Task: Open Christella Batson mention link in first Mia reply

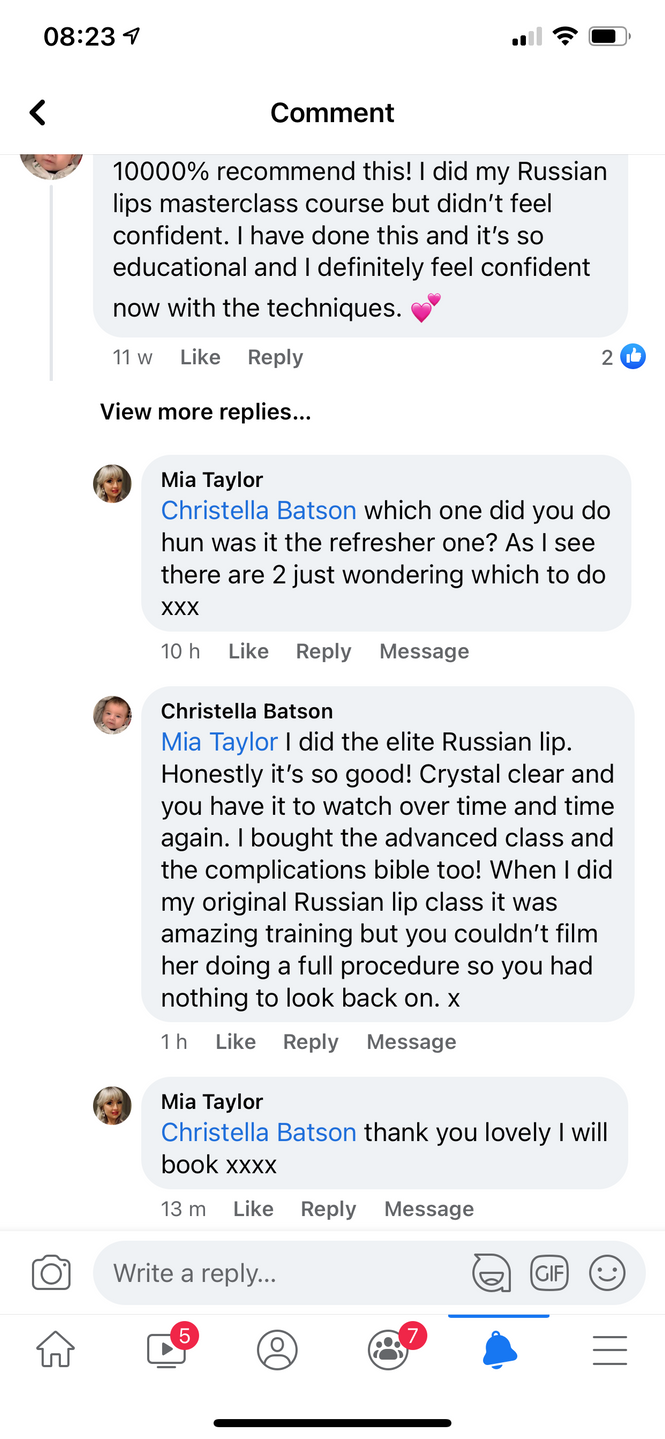Action: 258,510
